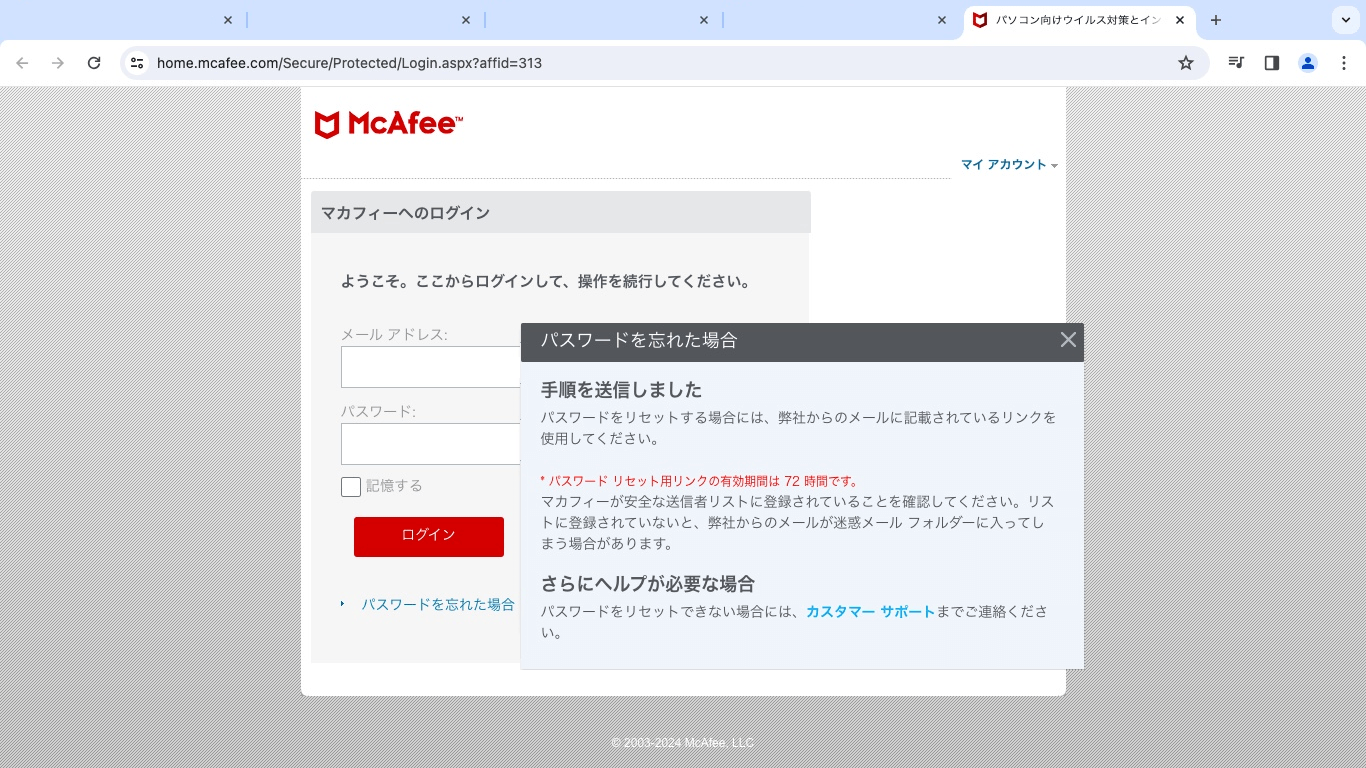Open a new tab with the plus icon
Image resolution: width=1366 pixels, height=768 pixels.
[x=1216, y=20]
